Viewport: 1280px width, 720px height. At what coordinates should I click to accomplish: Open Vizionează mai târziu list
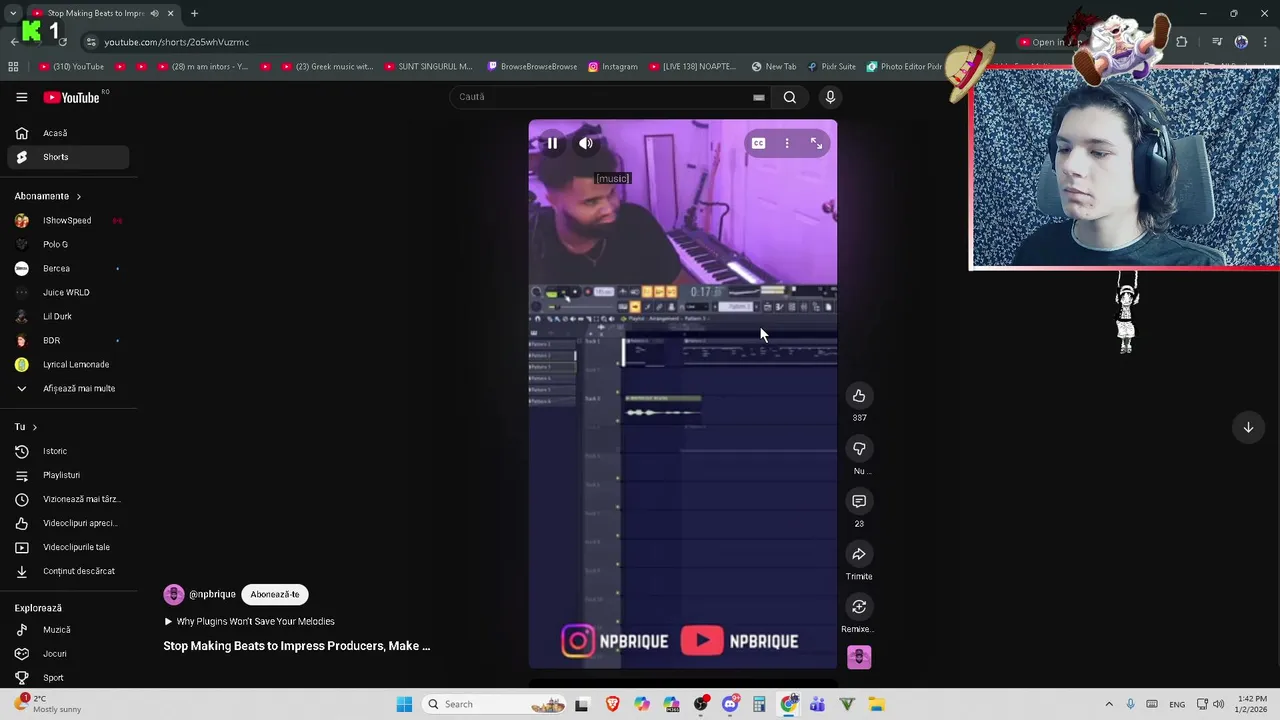tap(68, 499)
